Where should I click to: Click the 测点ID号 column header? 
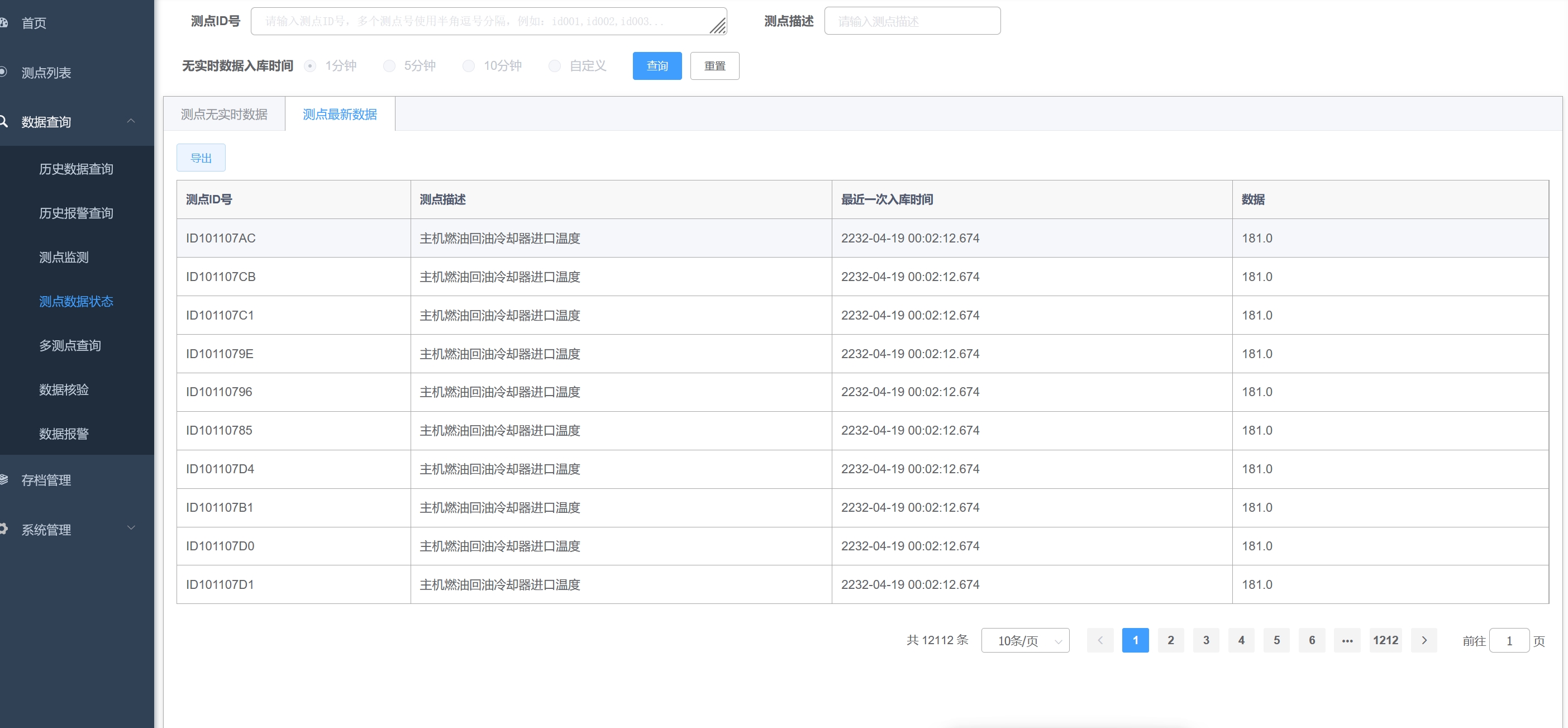[293, 199]
